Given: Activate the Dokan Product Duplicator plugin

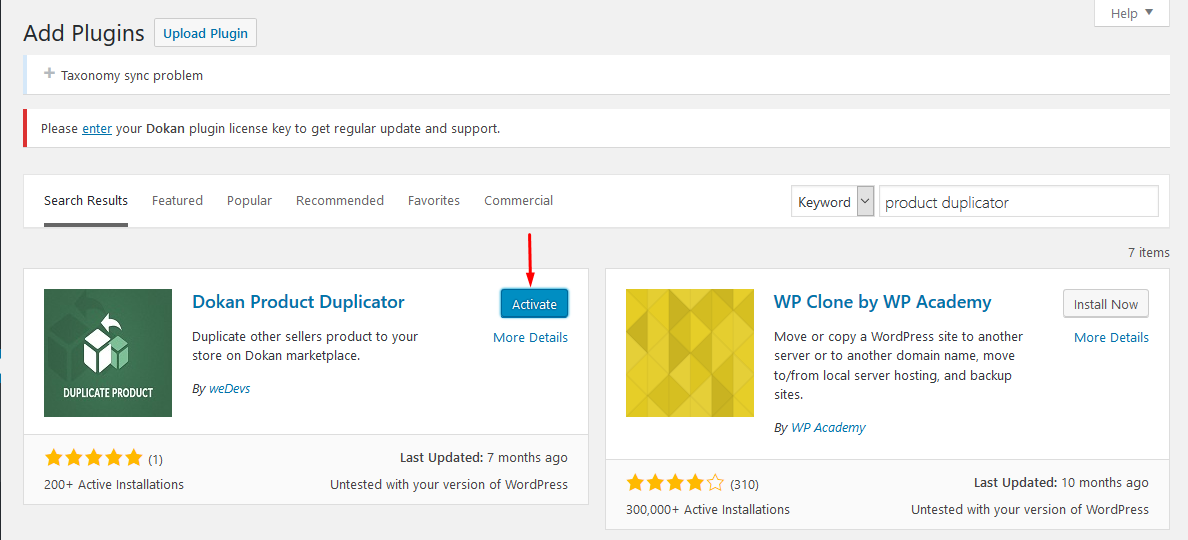Looking at the screenshot, I should (534, 304).
